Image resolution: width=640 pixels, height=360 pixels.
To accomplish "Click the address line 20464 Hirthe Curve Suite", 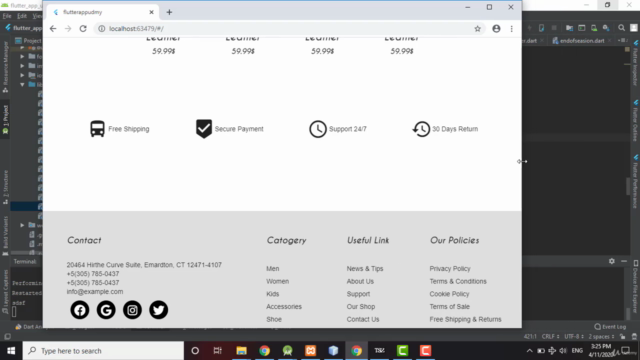I will tap(144, 265).
